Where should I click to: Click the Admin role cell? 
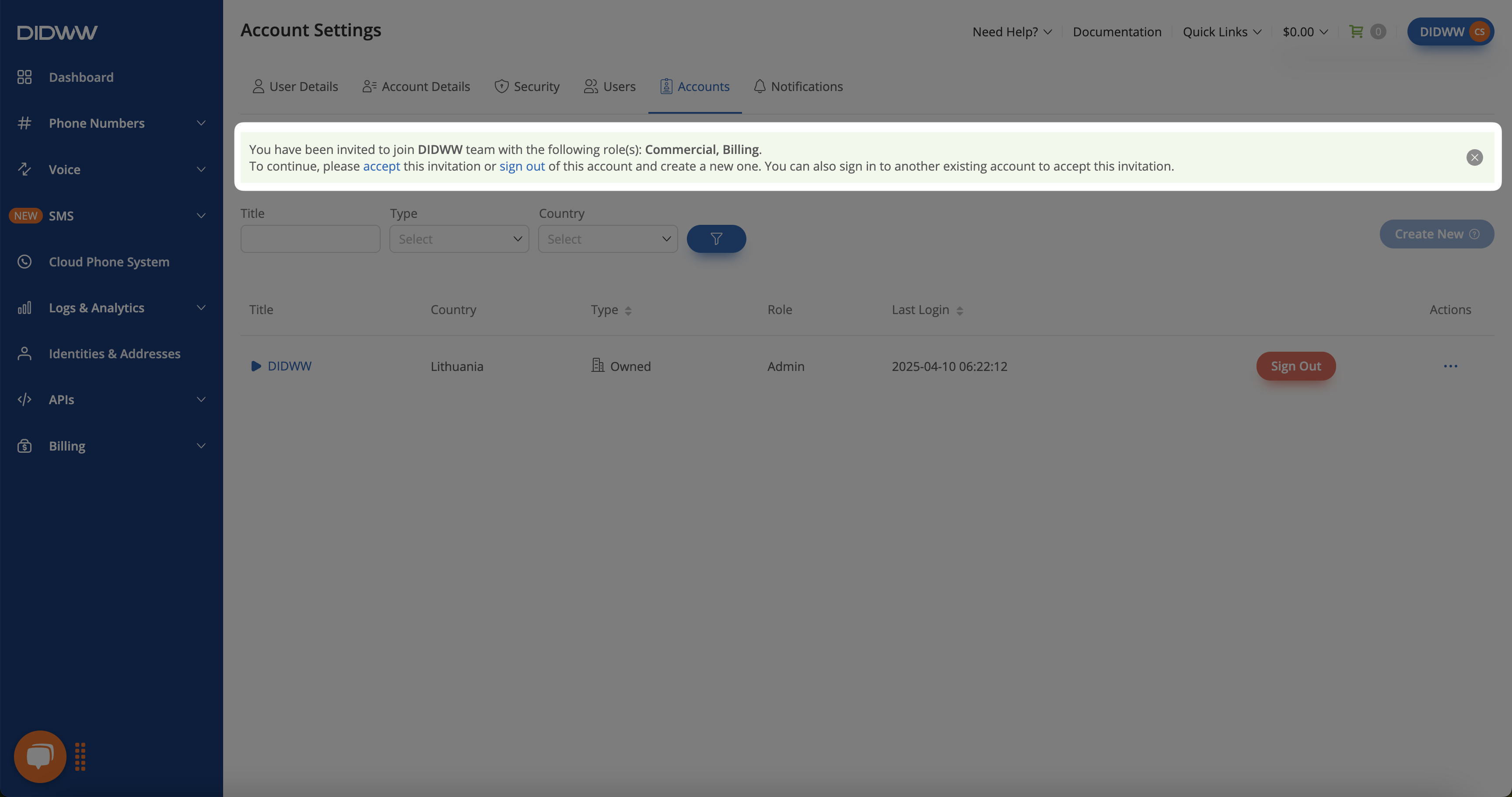785,366
